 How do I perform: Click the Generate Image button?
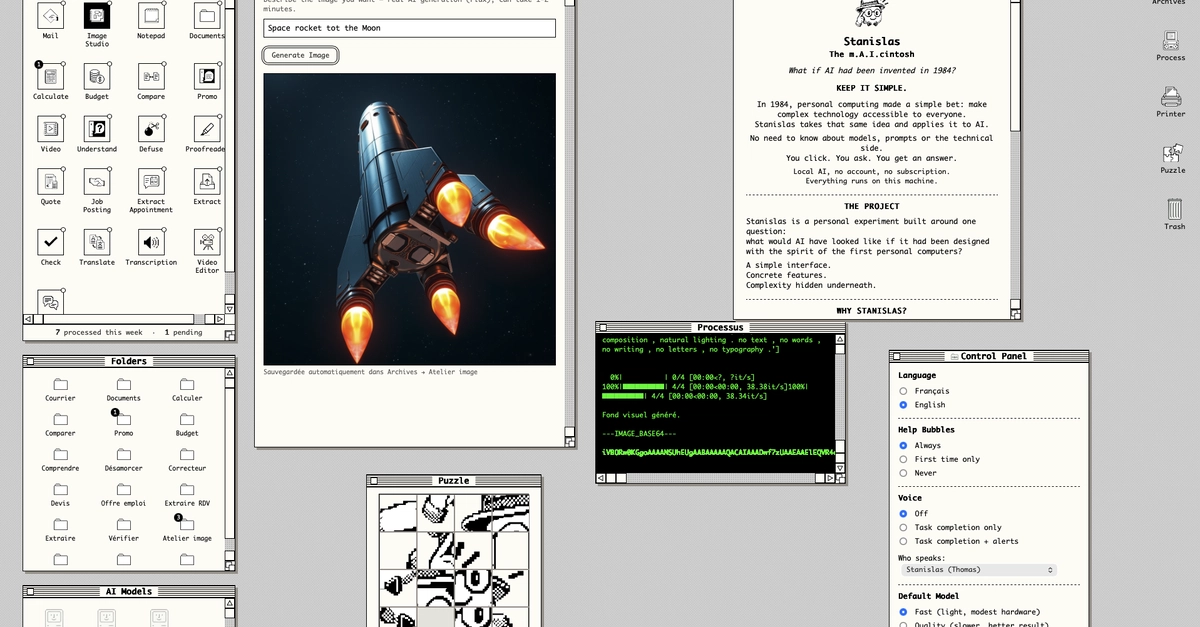pyautogui.click(x=300, y=55)
